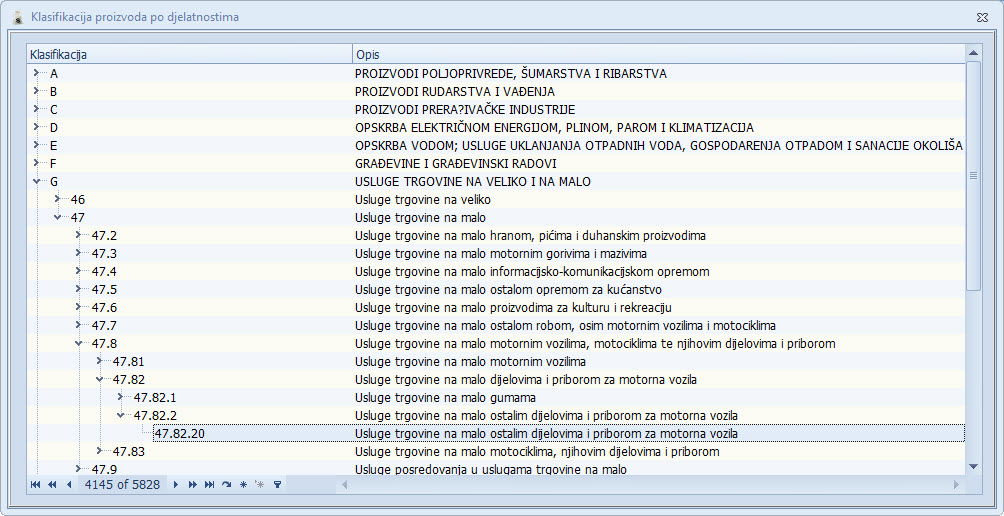Open the filter funnel in navigator
Screen dimensions: 1004x516
(277, 484)
